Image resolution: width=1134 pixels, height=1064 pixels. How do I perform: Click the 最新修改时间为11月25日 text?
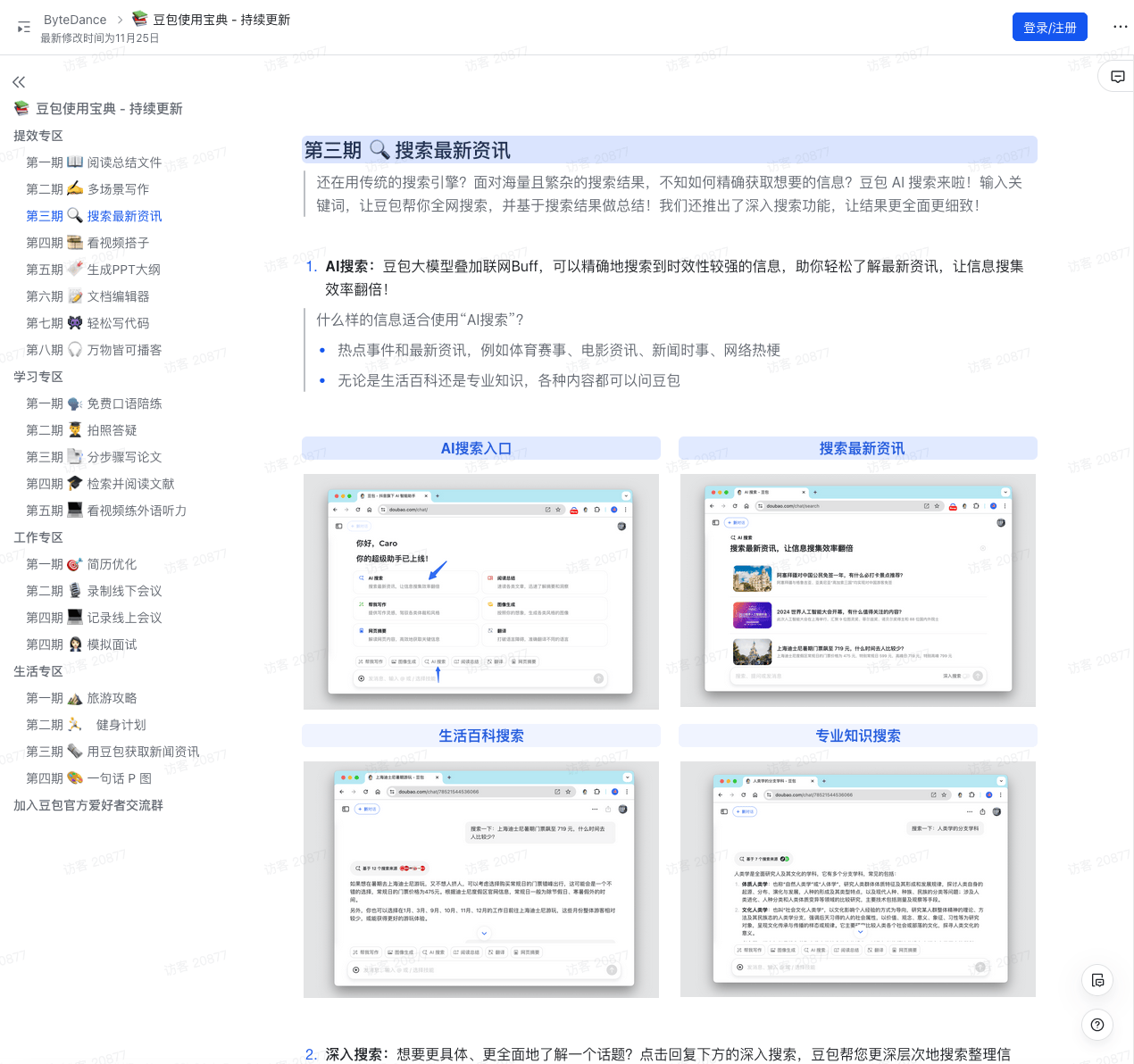[x=100, y=38]
